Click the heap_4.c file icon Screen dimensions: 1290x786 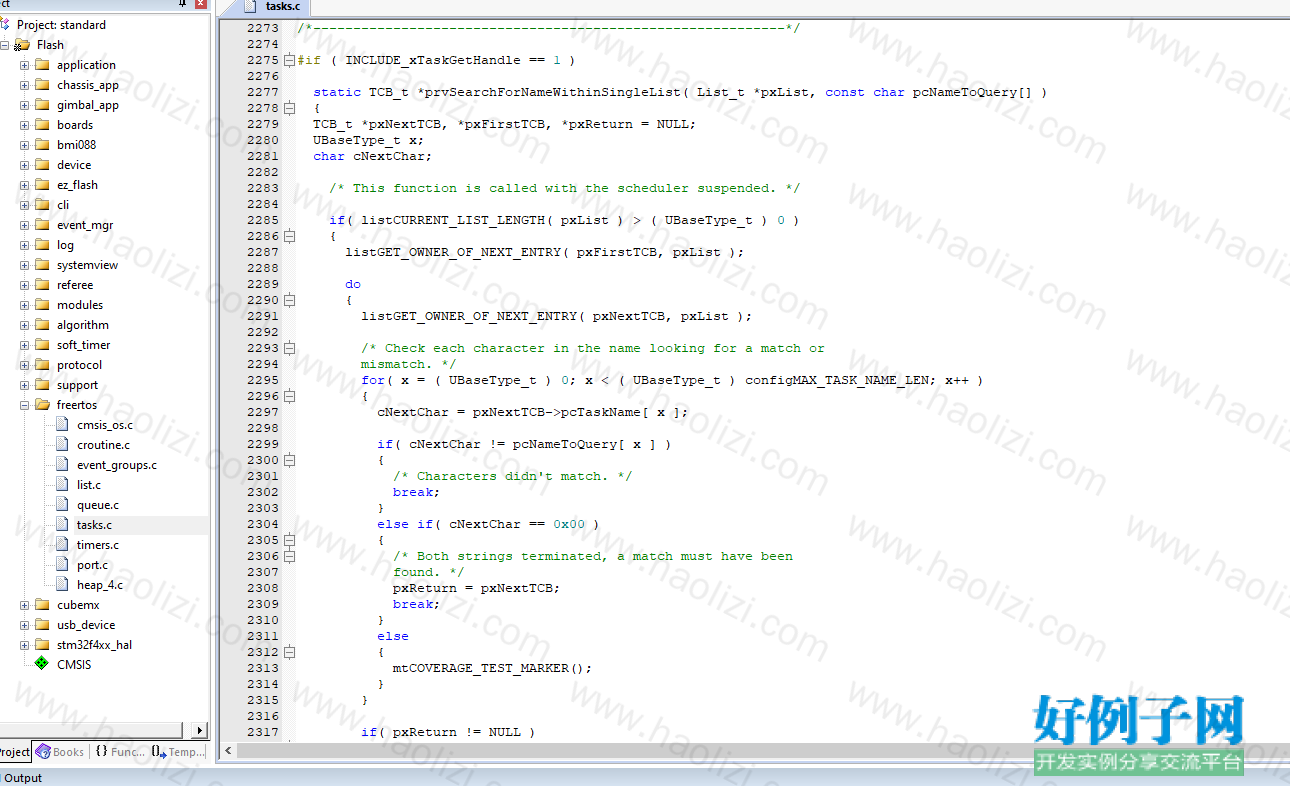coord(62,585)
